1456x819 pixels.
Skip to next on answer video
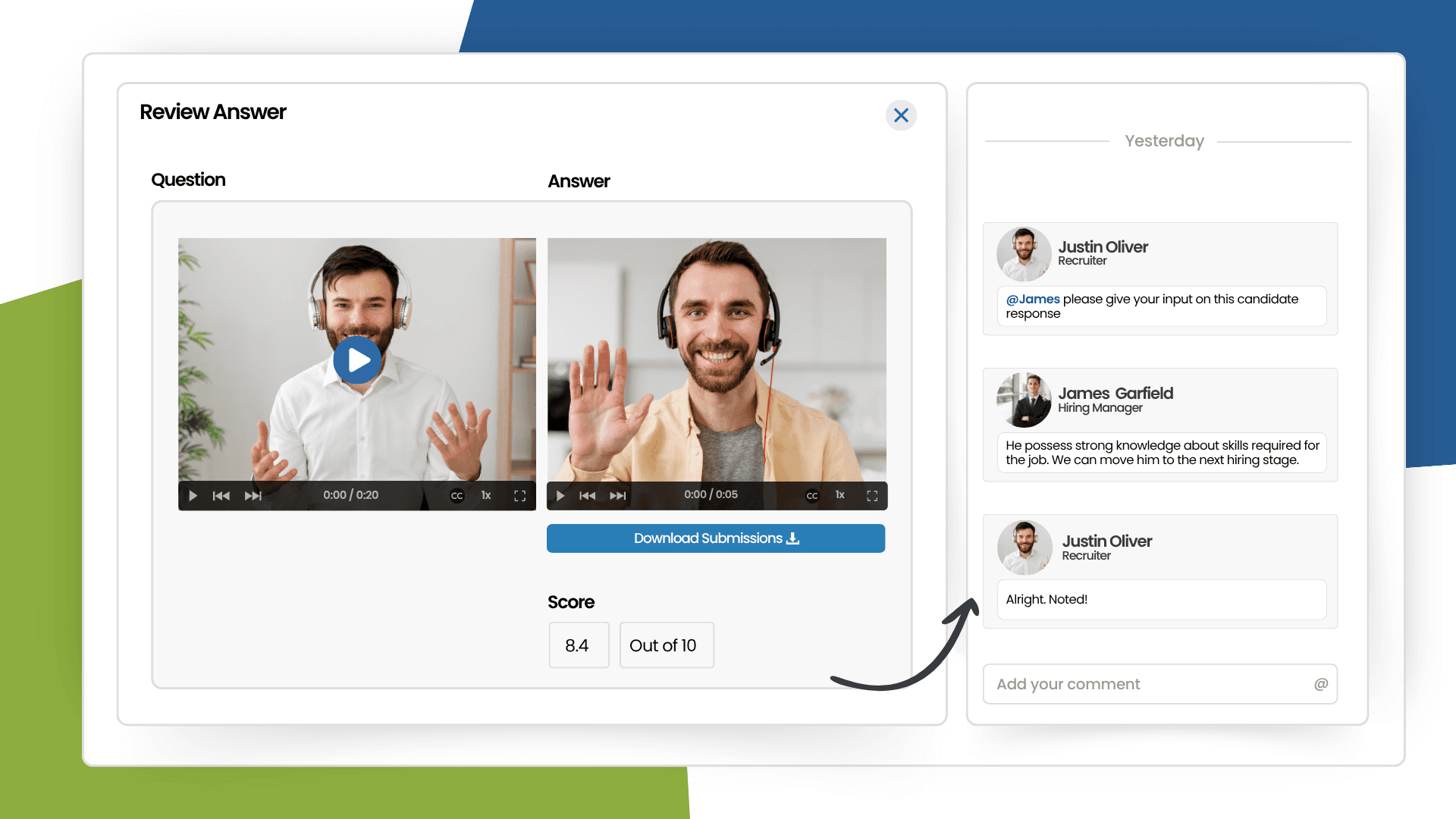[x=618, y=496]
